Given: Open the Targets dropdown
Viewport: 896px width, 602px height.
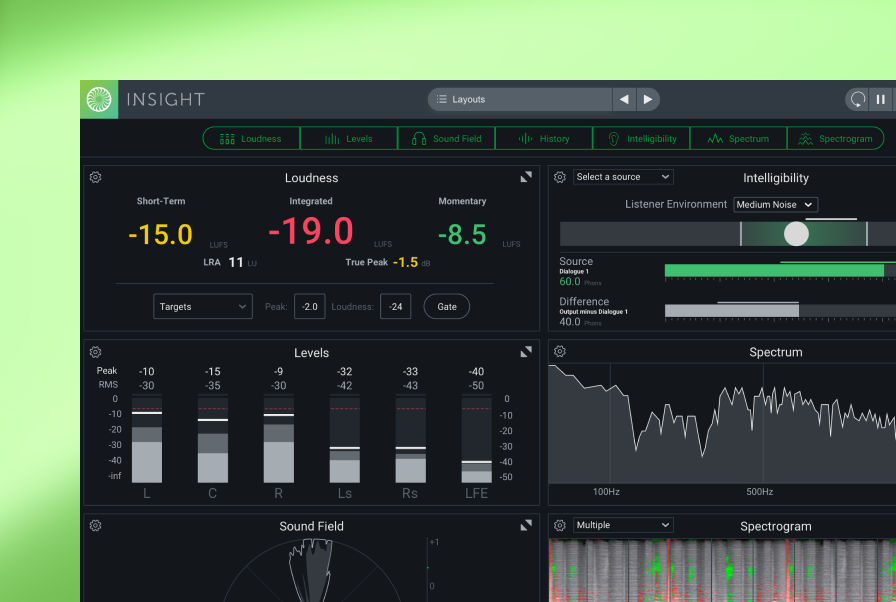Looking at the screenshot, I should click(x=203, y=307).
